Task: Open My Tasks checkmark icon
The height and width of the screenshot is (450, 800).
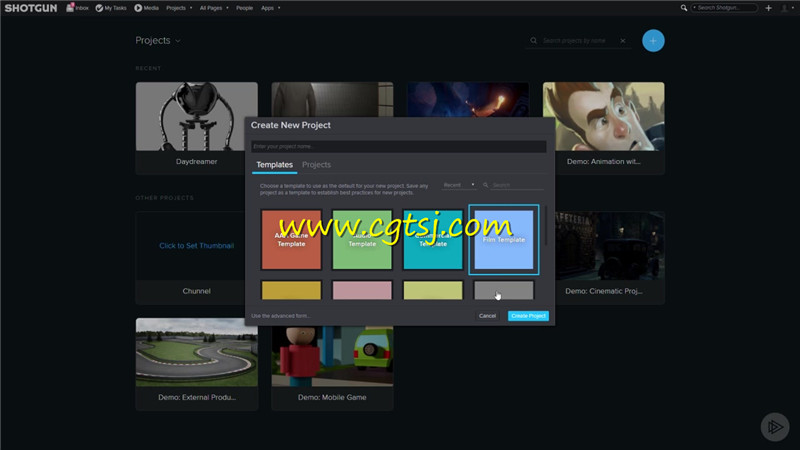Action: (99, 8)
